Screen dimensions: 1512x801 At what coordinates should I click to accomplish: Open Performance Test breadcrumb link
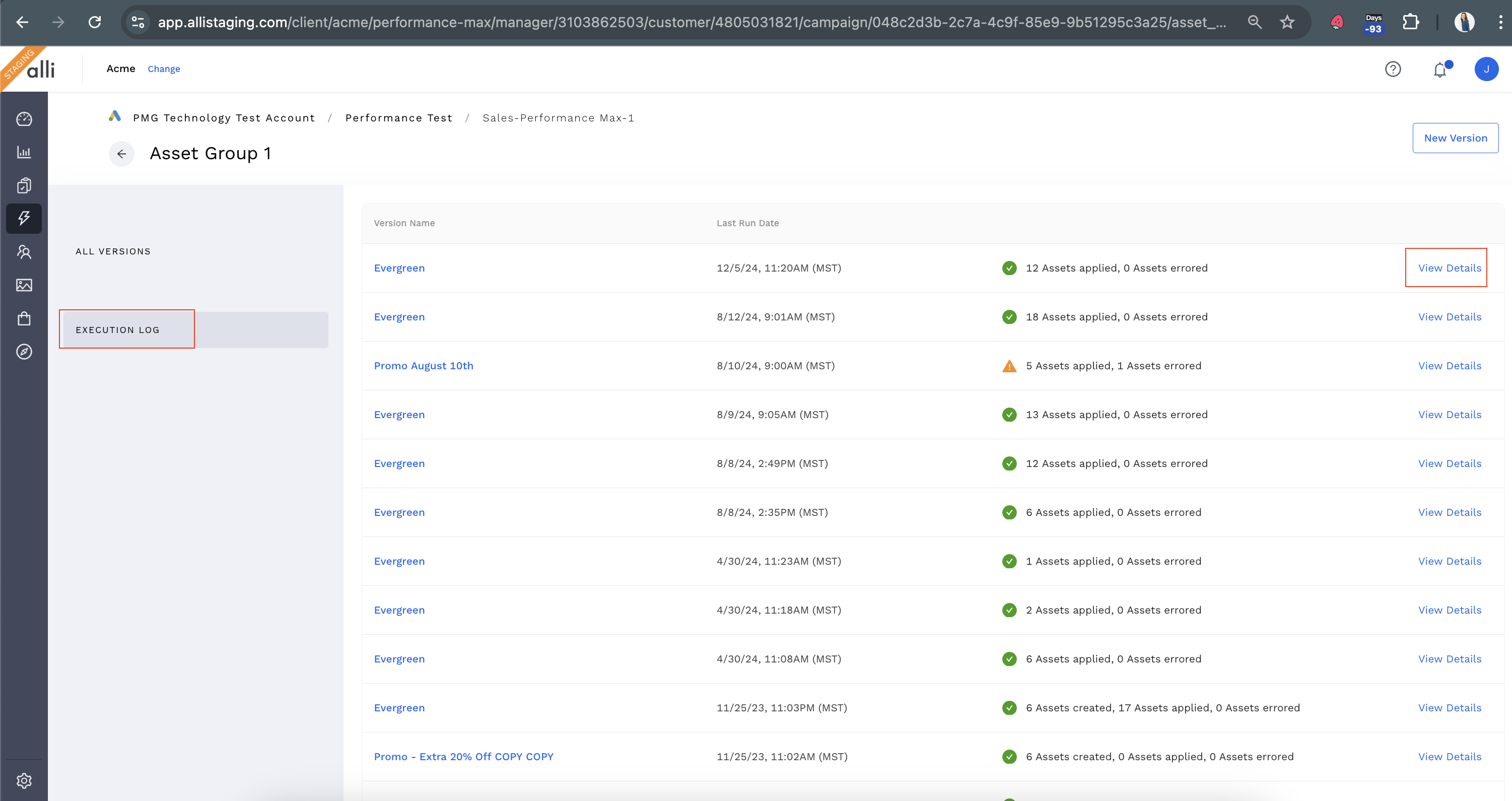398,118
